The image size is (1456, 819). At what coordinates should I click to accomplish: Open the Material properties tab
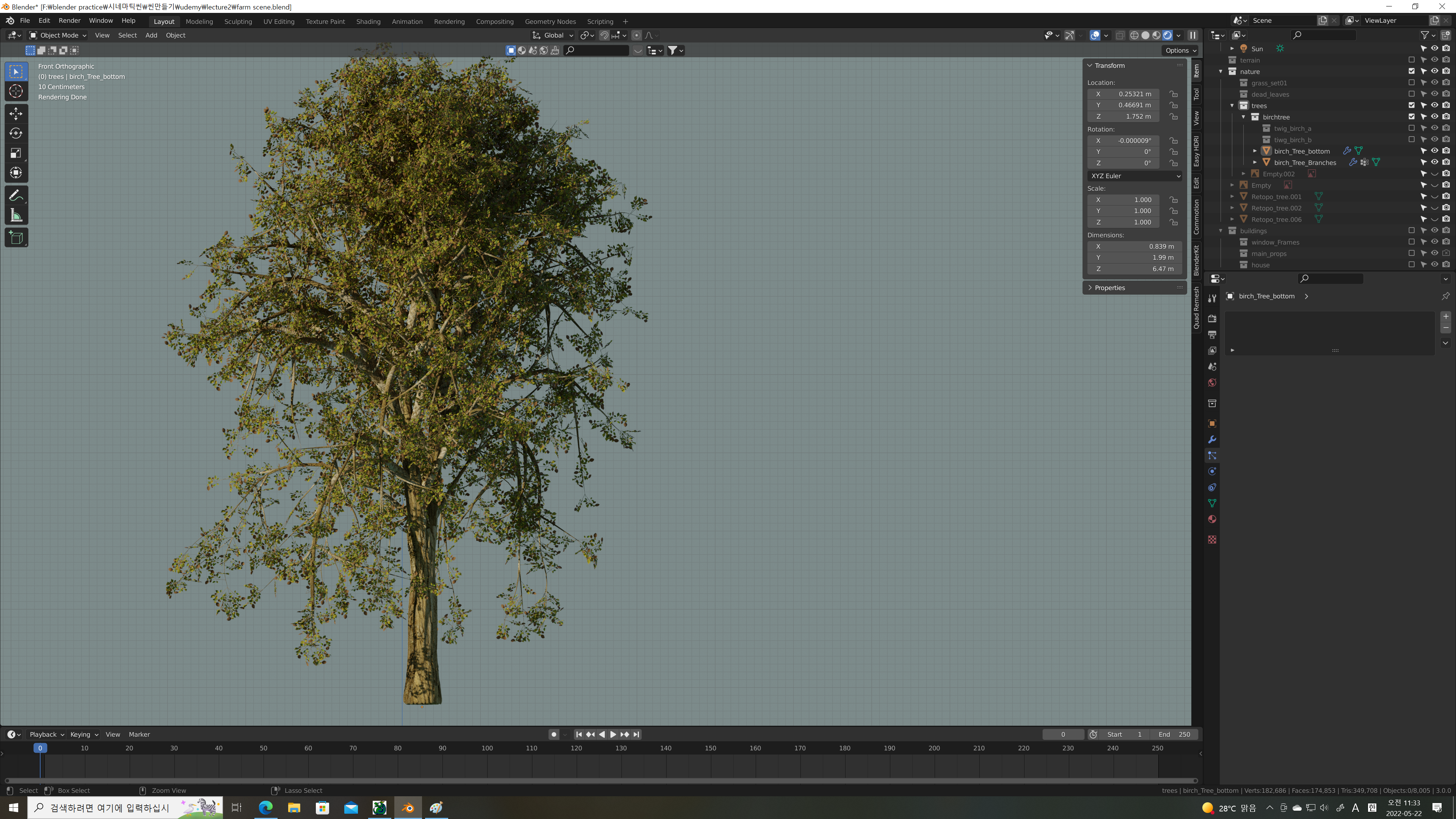click(1212, 519)
